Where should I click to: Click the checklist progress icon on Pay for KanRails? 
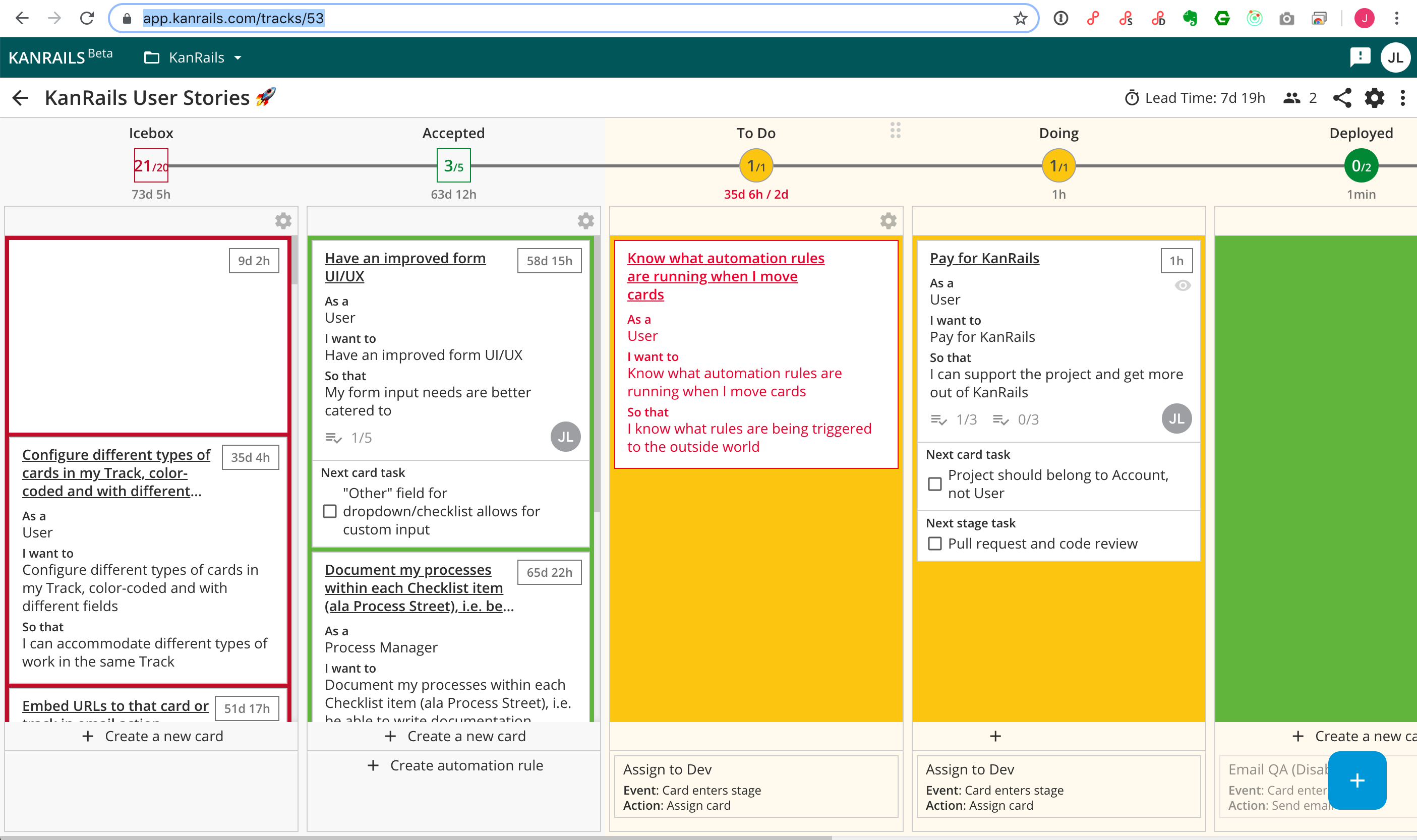(938, 420)
